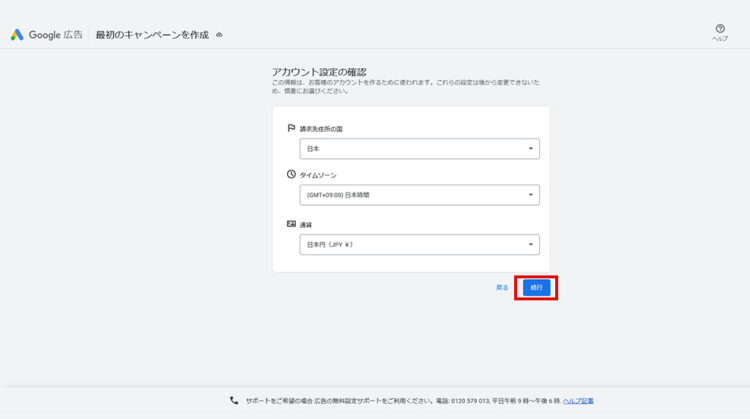The width and height of the screenshot is (750, 419).
Task: Click the arrow on the country dropdown
Action: [x=530, y=149]
